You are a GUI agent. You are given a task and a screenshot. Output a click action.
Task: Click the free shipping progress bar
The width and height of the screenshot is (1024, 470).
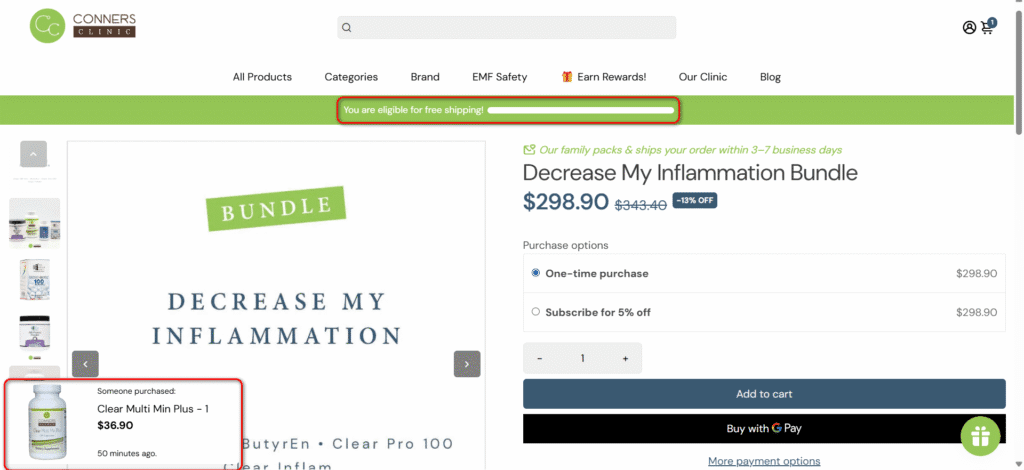580,109
